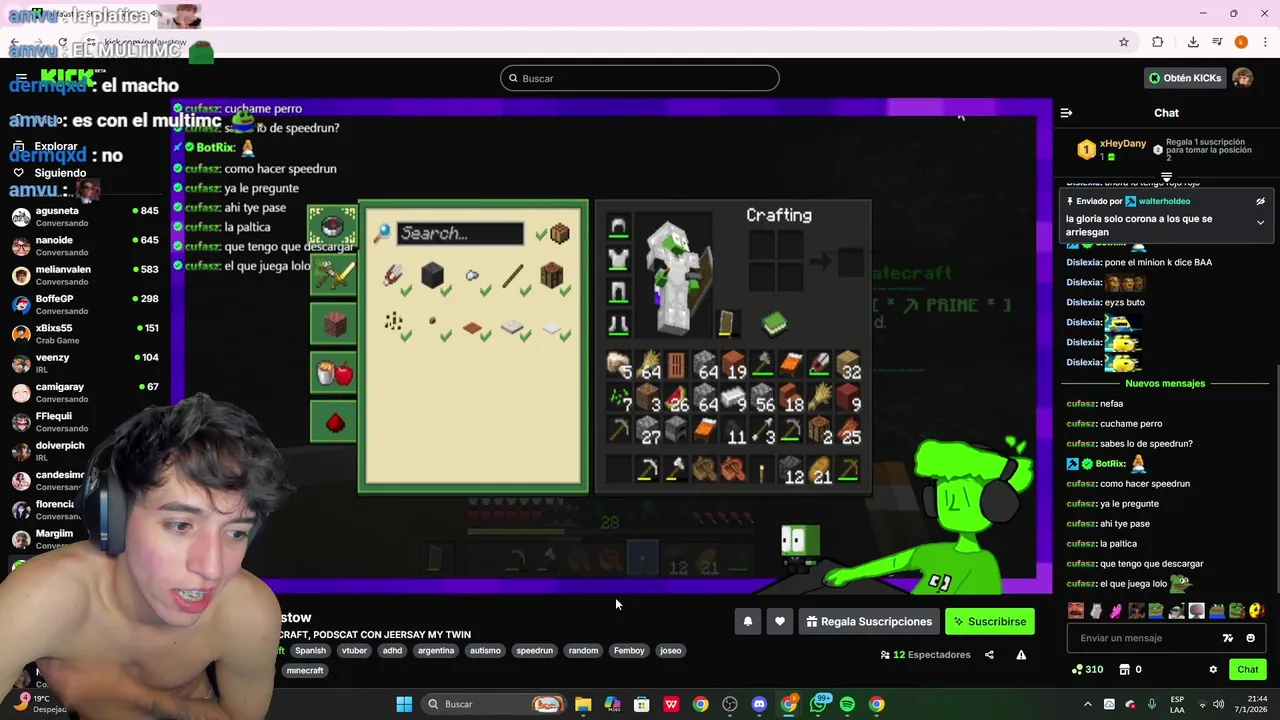Screen dimensions: 1280x720
Task: Open the argentina tag
Action: click(436, 651)
